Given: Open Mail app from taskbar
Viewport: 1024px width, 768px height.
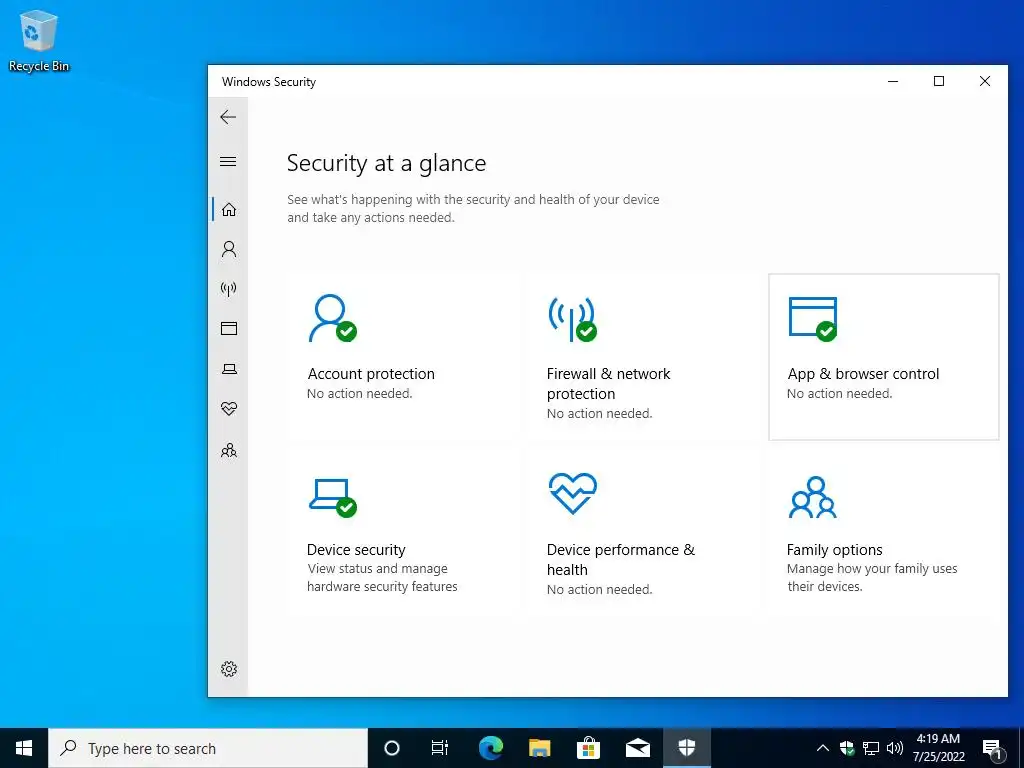Looking at the screenshot, I should coord(637,748).
